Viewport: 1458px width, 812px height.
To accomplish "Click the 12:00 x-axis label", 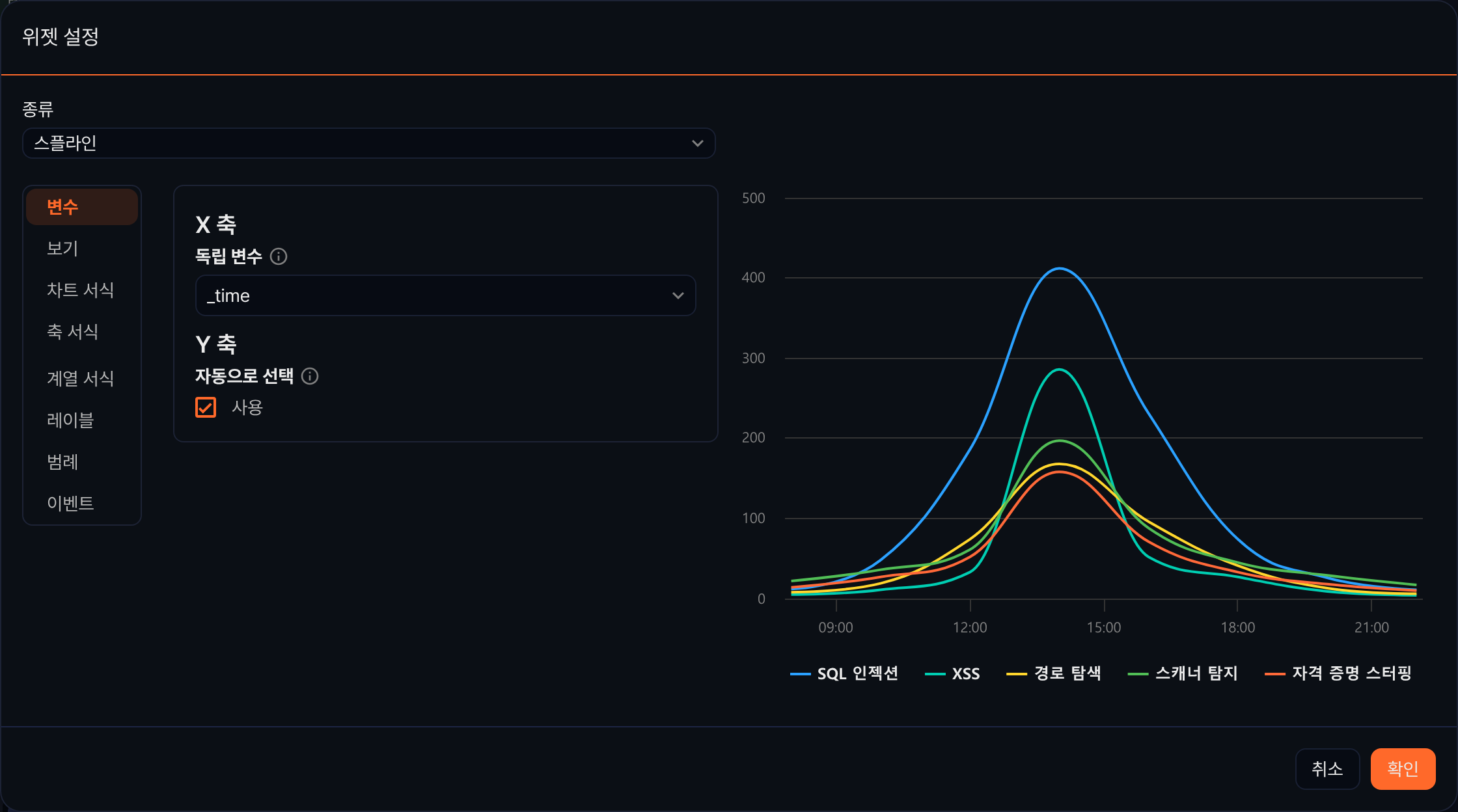I will pyautogui.click(x=970, y=628).
